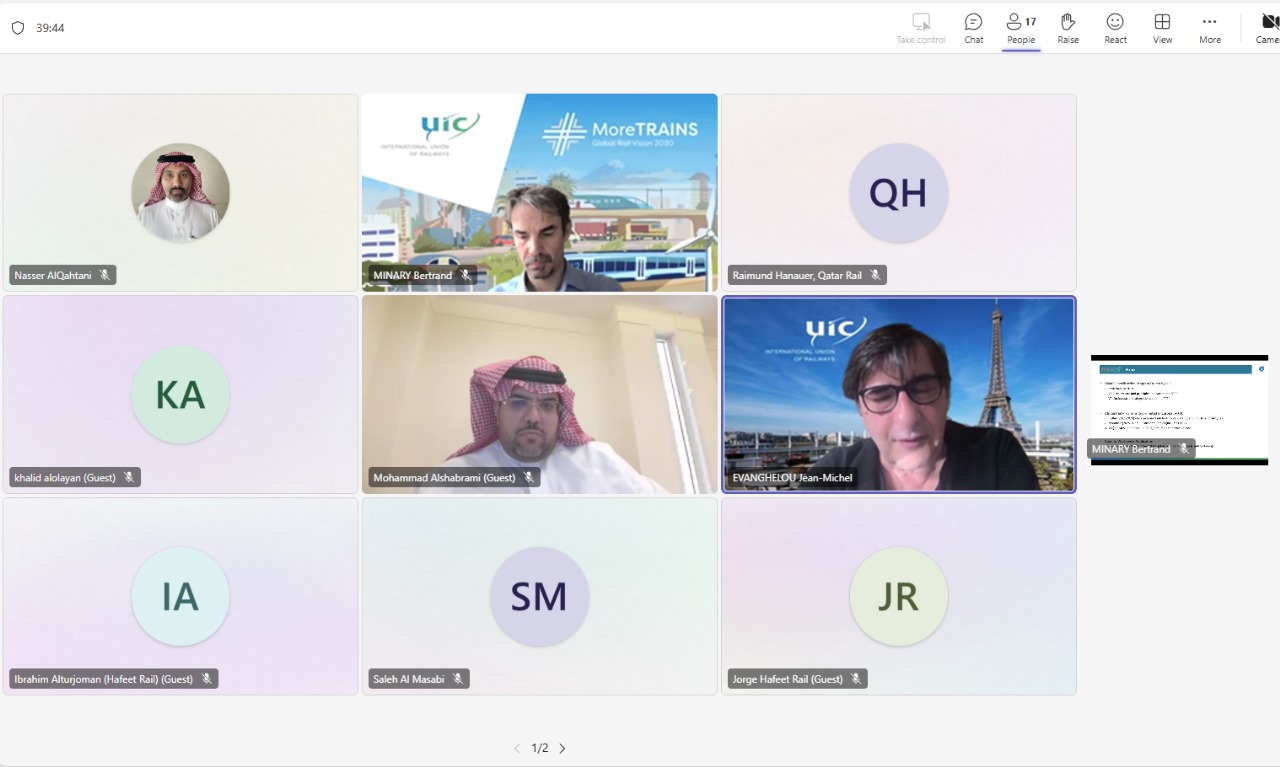Click the Mohammad Alshabrami name label
Viewport: 1280px width, 767px height.
[443, 478]
